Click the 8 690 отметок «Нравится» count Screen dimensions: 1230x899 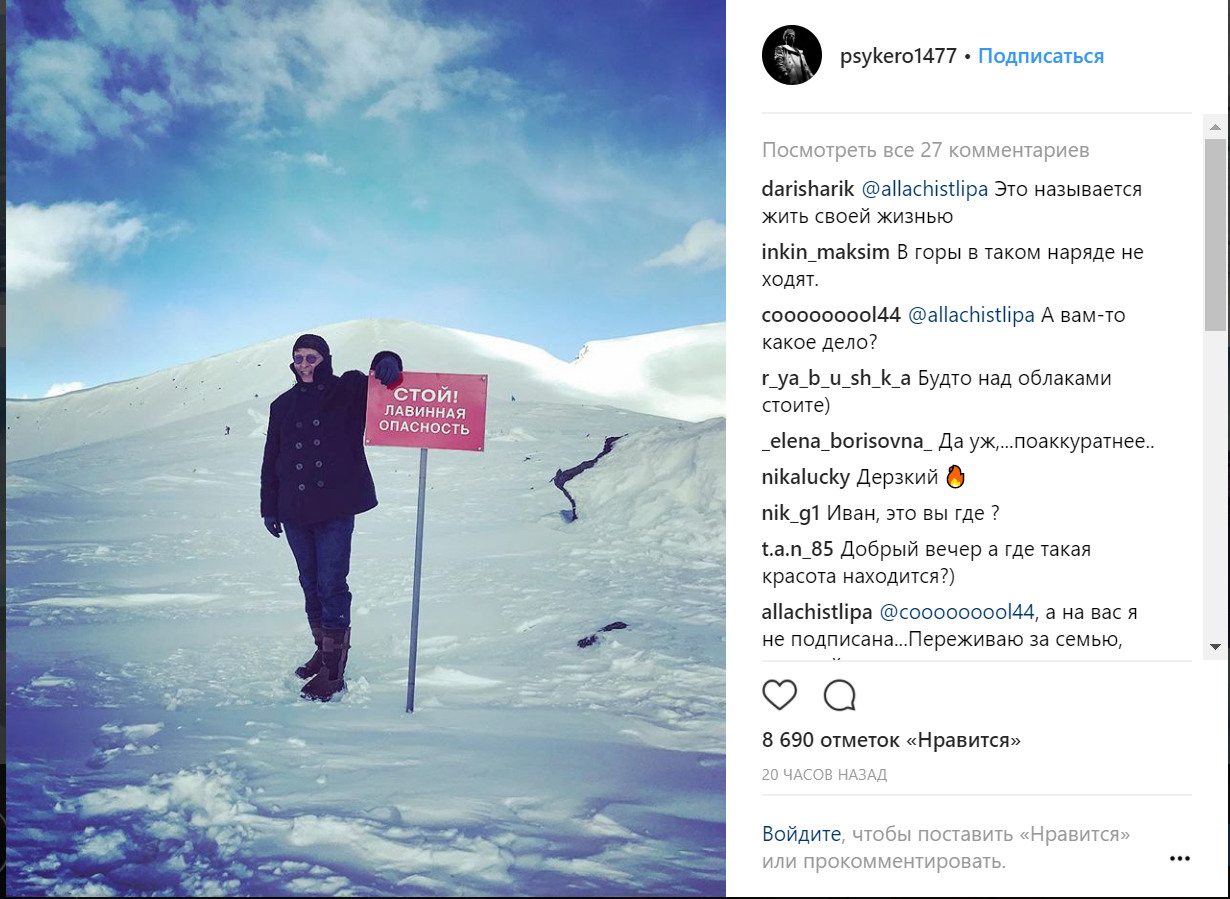pyautogui.click(x=891, y=741)
